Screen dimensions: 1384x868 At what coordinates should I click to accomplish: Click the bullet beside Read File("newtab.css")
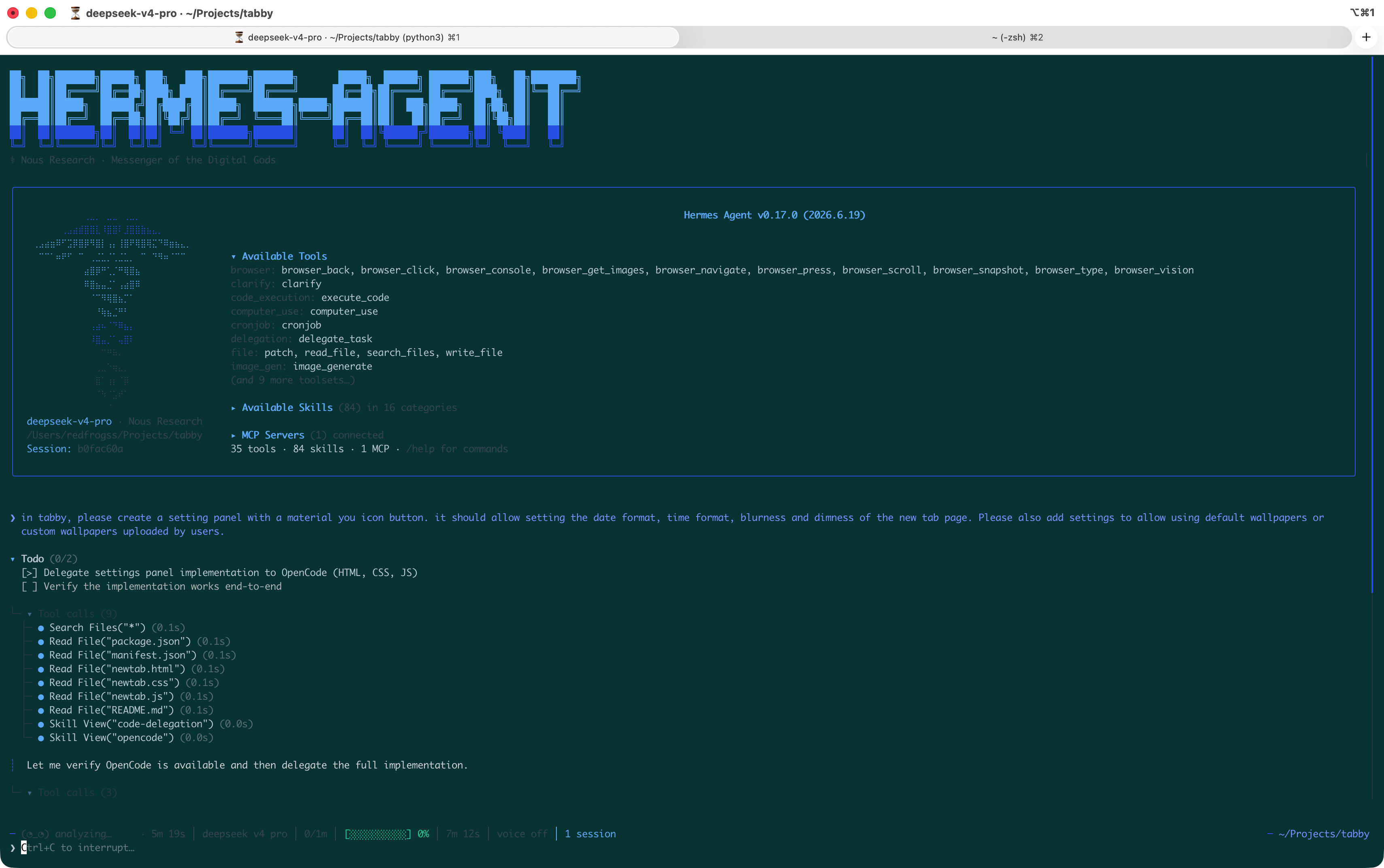(x=41, y=683)
